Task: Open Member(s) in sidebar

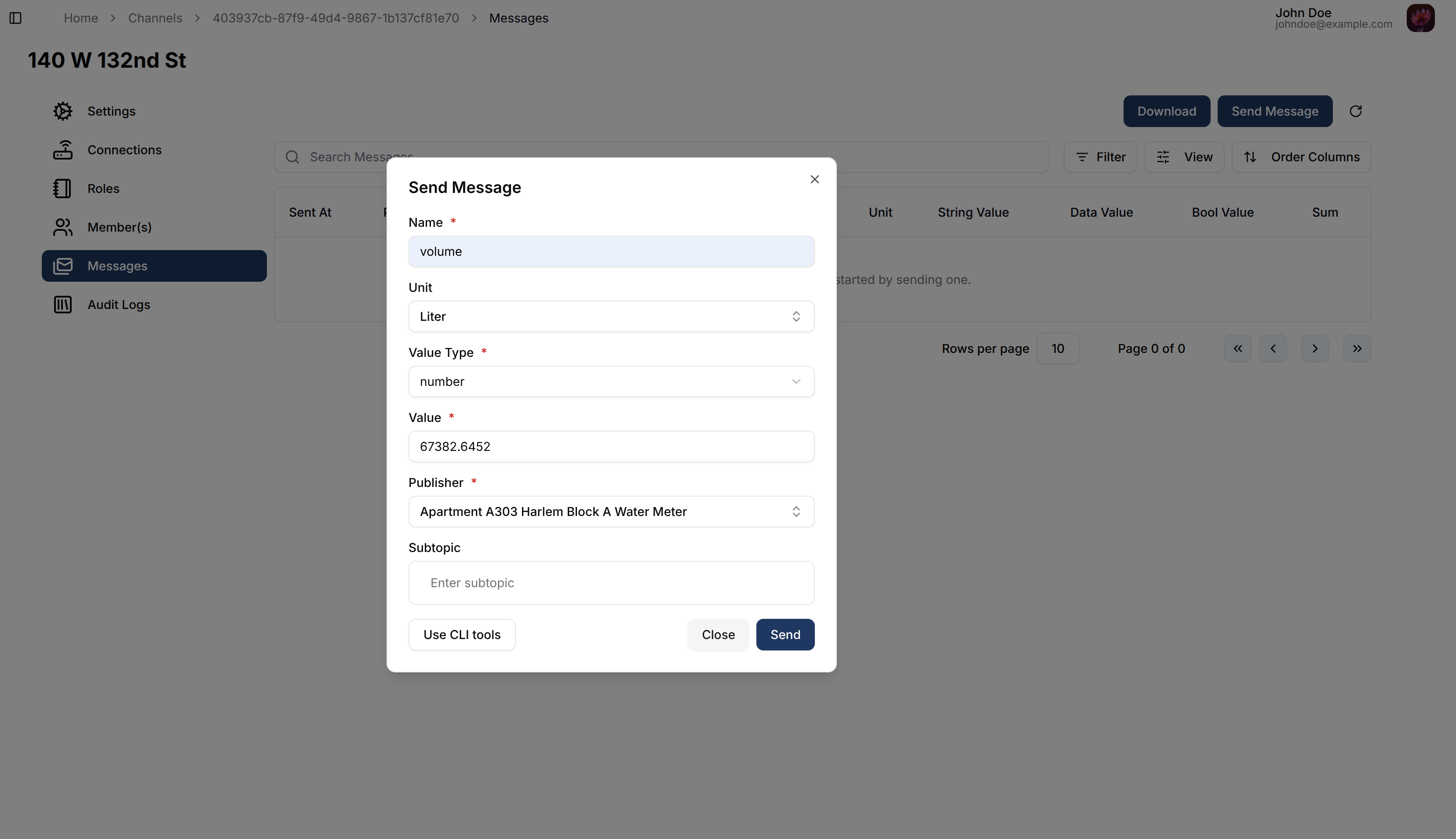Action: click(154, 227)
